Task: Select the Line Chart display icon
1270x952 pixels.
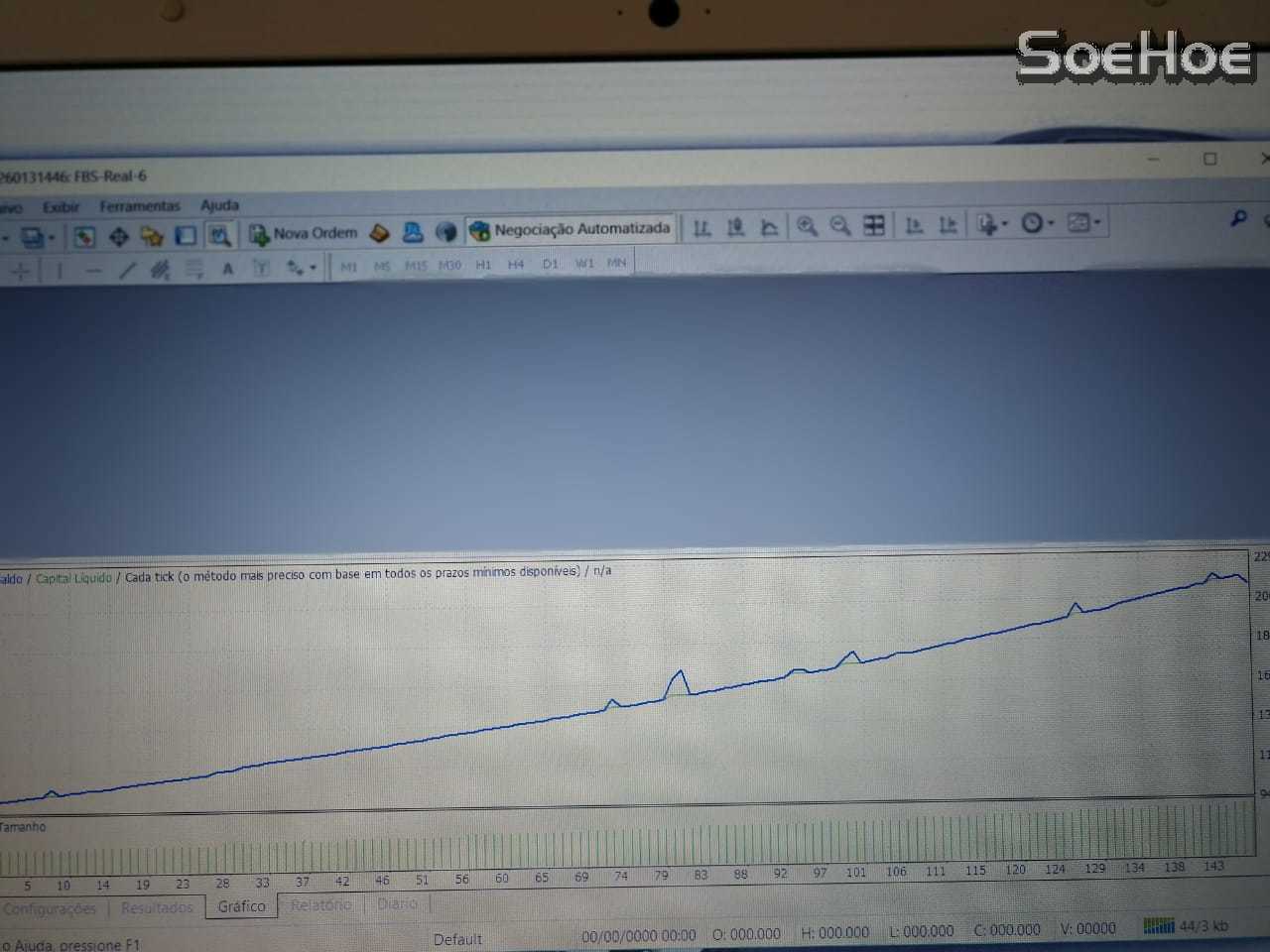Action: click(x=769, y=227)
